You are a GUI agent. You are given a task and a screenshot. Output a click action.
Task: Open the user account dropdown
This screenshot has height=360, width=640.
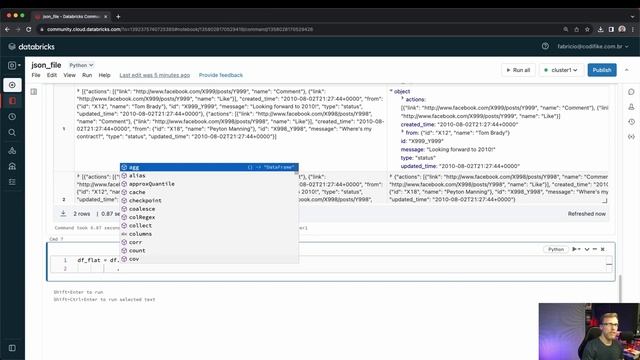[593, 47]
